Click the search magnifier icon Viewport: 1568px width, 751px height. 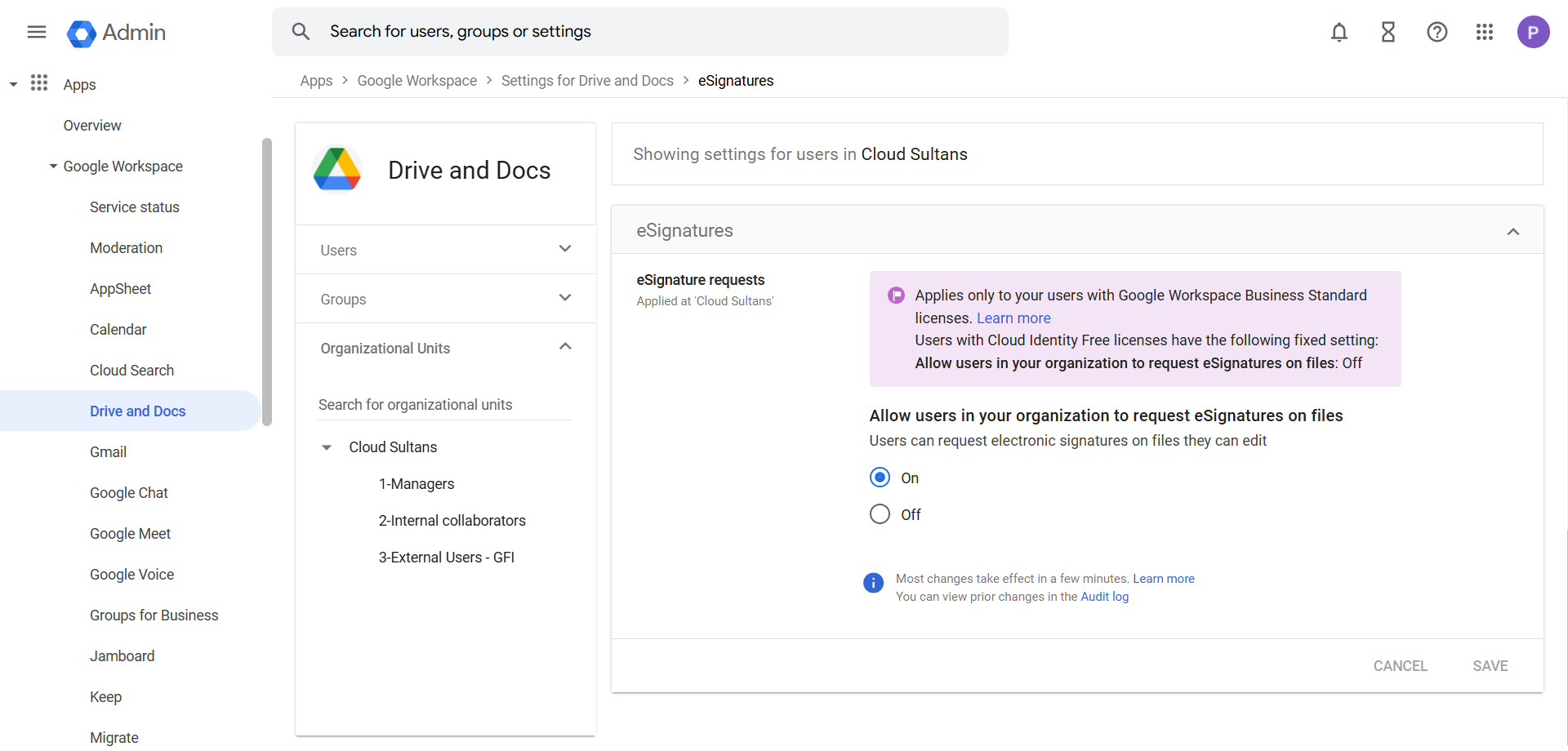[301, 32]
